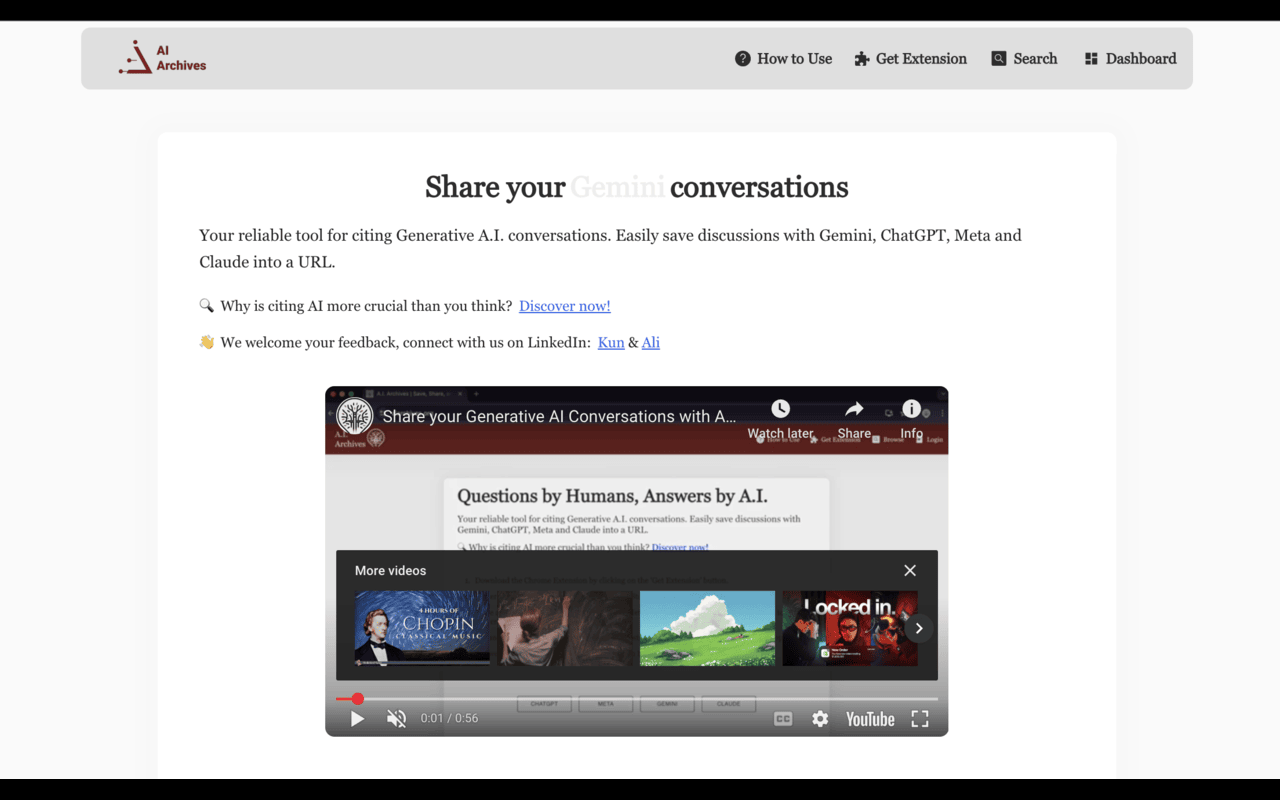
Task: Show next thumbnails with the right chevron
Action: click(x=918, y=628)
